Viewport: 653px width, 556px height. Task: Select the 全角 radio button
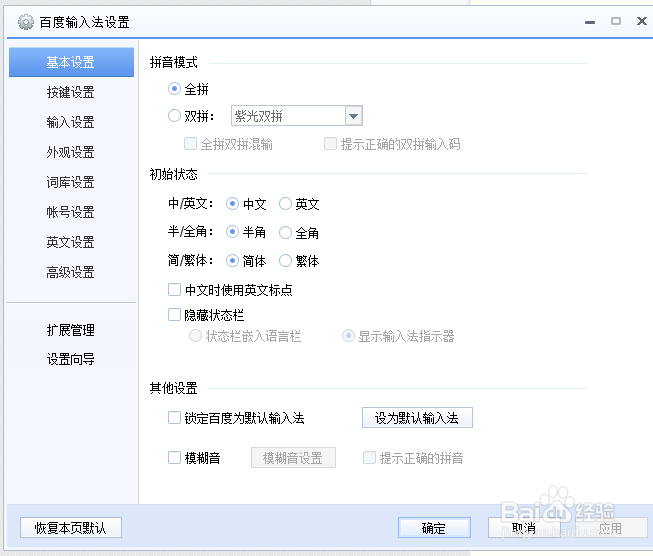(x=285, y=232)
